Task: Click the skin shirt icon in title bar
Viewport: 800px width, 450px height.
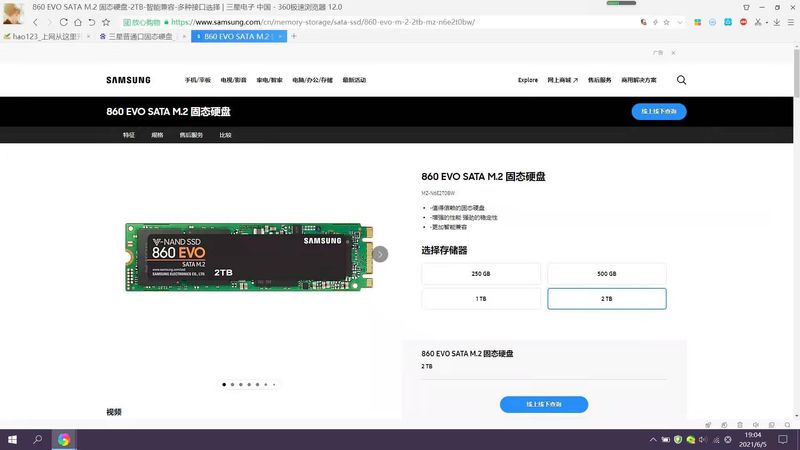Action: pyautogui.click(x=746, y=7)
